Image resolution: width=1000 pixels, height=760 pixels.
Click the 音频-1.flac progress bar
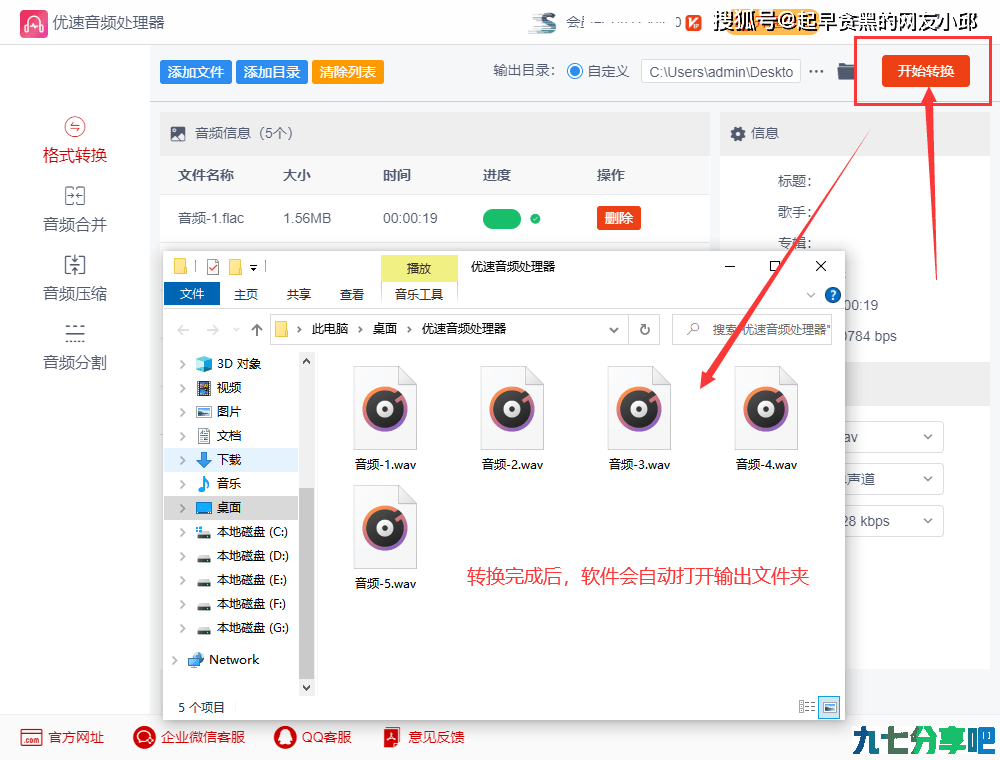coord(502,219)
